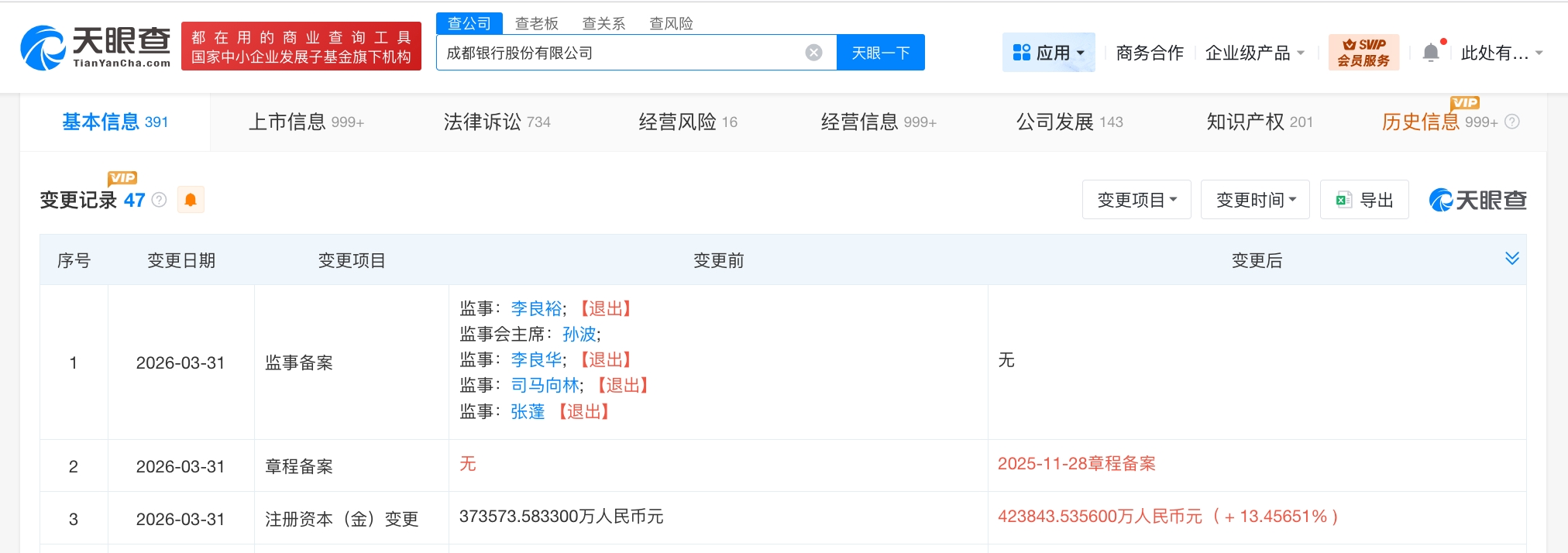Expand table with double-chevron icon
This screenshot has height=553, width=1568.
[1511, 259]
